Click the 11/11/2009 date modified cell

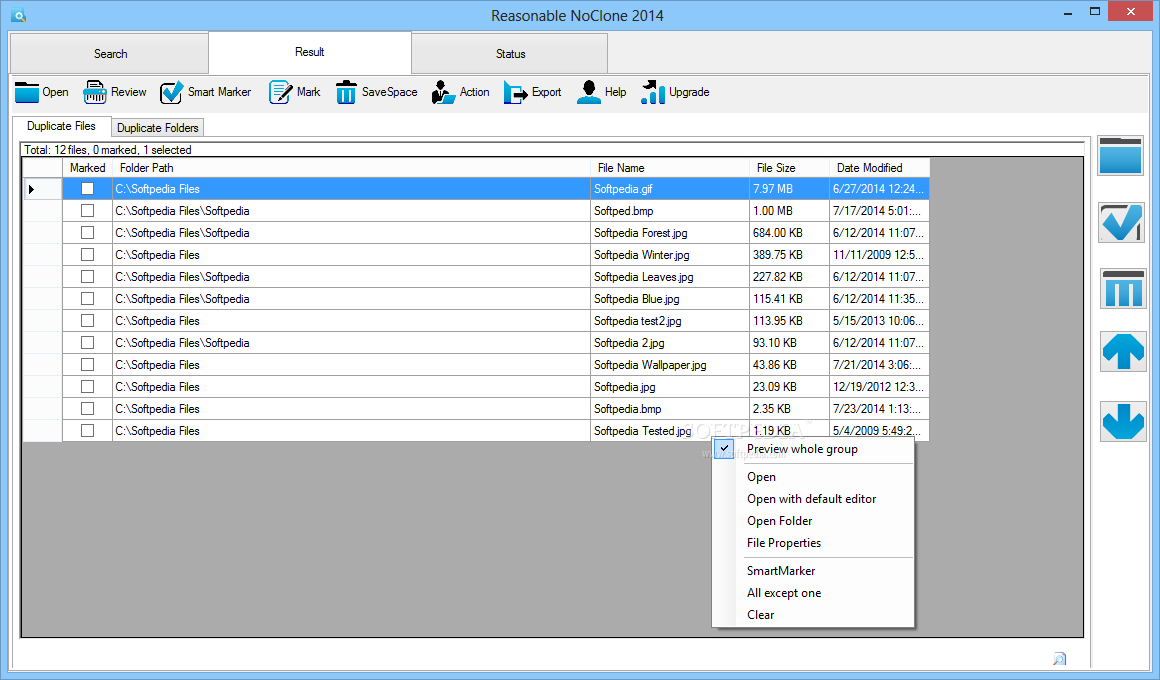point(879,255)
